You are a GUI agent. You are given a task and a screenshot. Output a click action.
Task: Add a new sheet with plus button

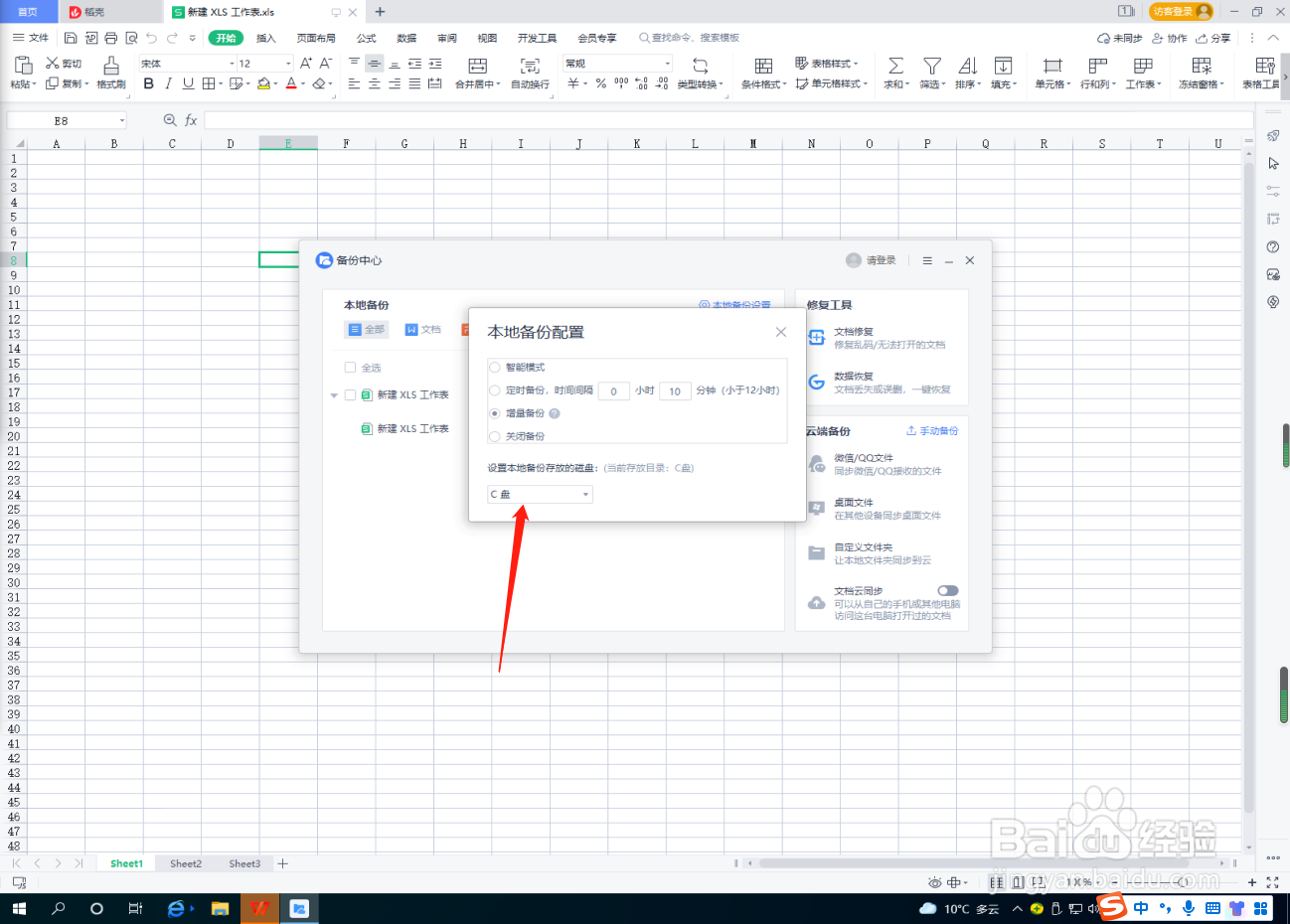283,863
